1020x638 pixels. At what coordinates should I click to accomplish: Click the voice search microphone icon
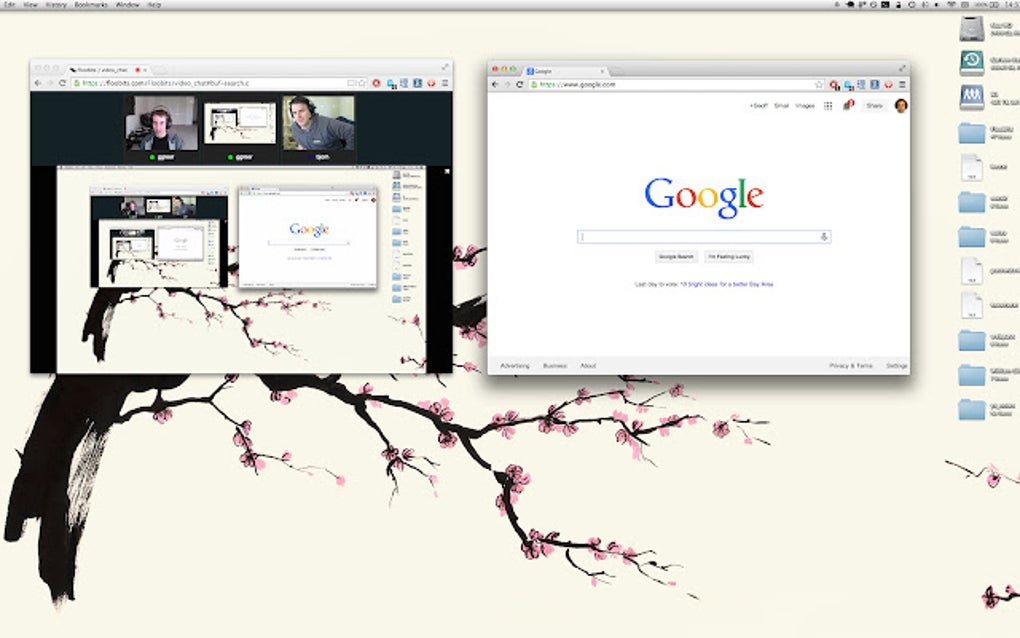tap(824, 237)
